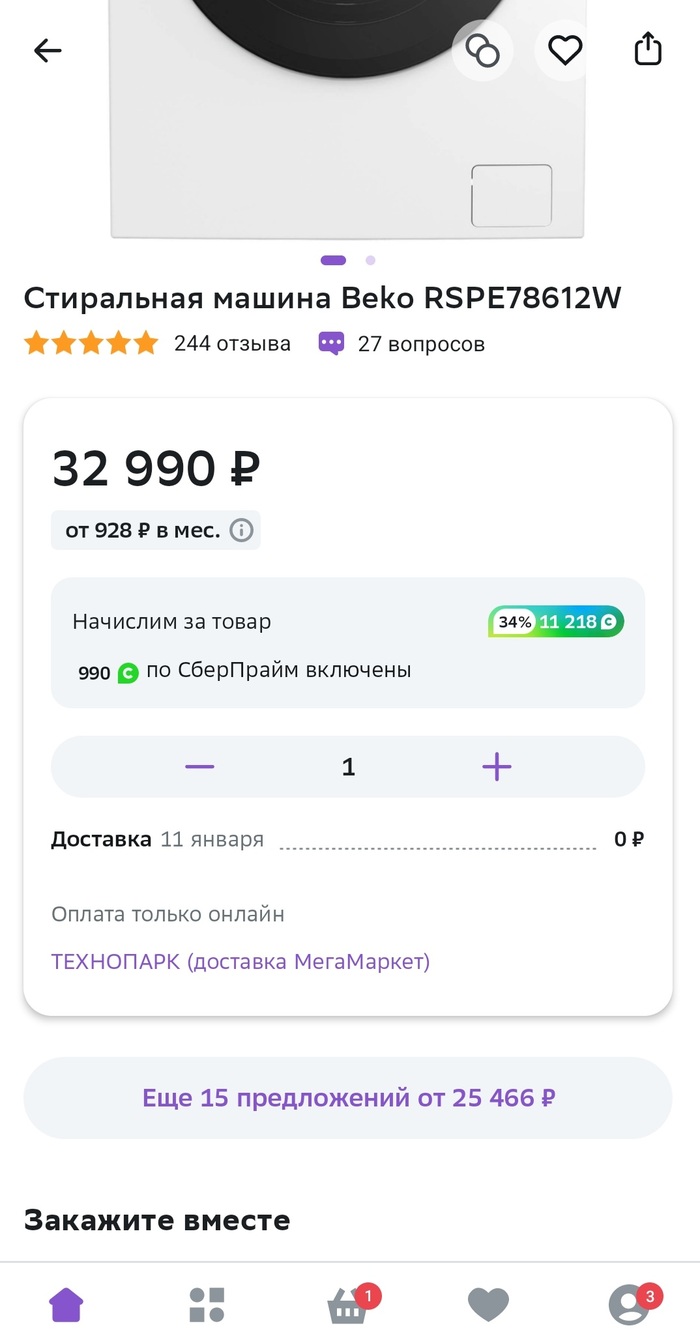Tap the share icon

(x=648, y=49)
